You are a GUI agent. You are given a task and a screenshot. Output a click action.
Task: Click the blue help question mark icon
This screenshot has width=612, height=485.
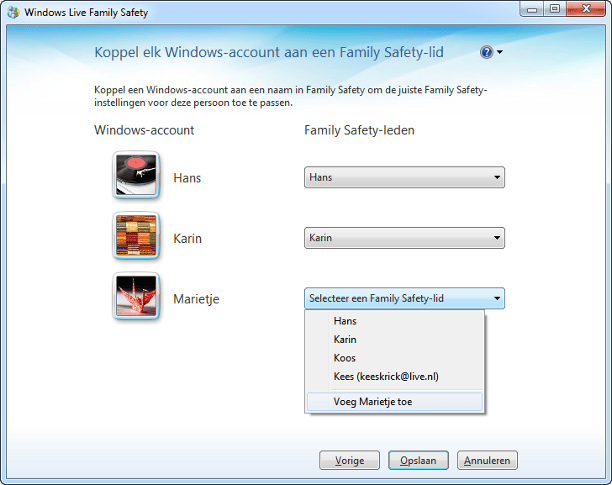tap(486, 52)
